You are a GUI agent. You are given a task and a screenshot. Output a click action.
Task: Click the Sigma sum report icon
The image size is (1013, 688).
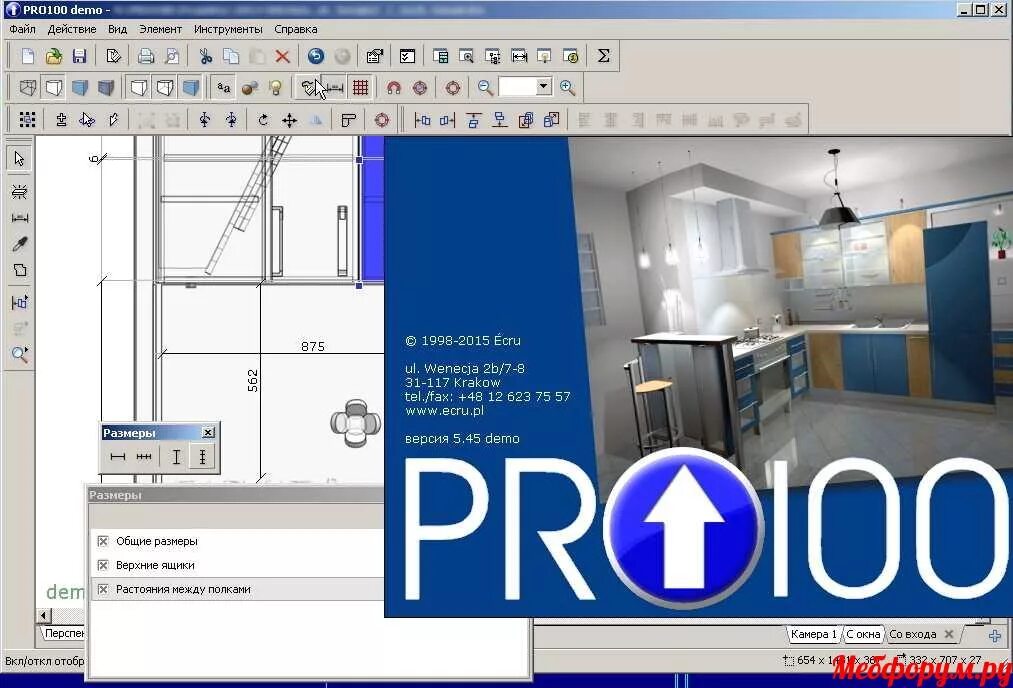click(x=603, y=56)
